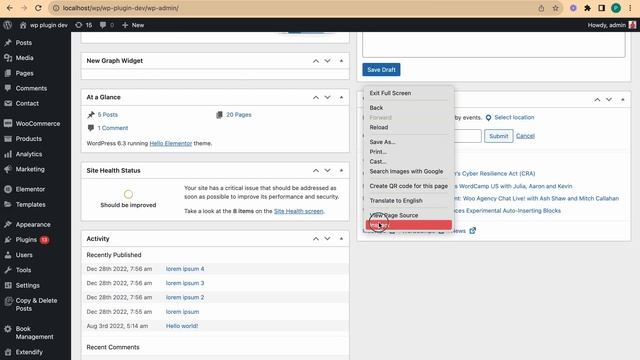Open the comments bubble in admin bar
This screenshot has width=640, height=360.
(x=107, y=25)
